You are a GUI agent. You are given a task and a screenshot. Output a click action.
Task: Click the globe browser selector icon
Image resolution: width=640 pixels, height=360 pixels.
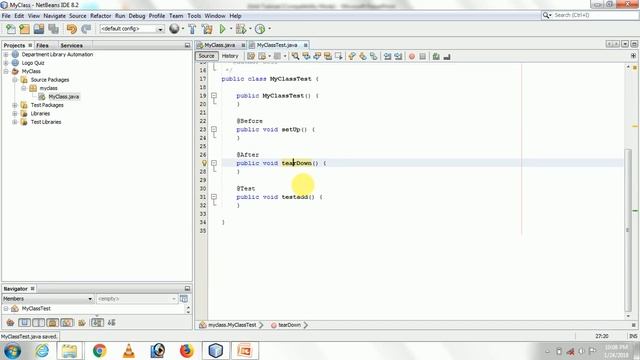[x=174, y=29]
